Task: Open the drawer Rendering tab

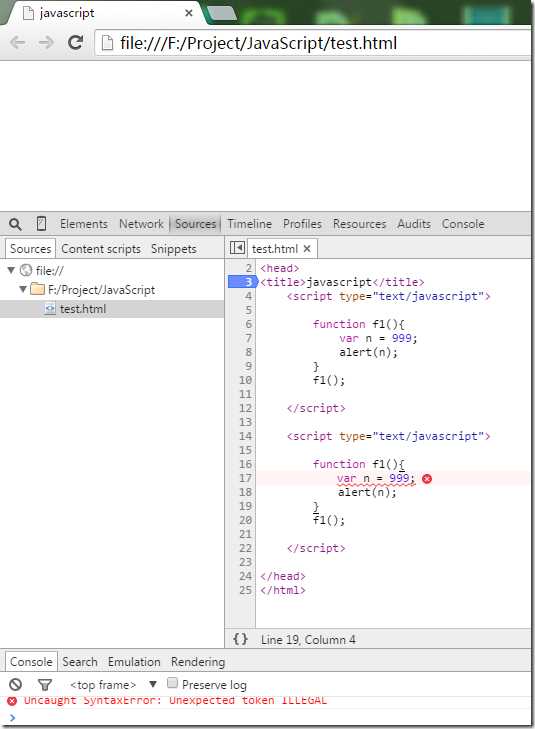Action: [198, 662]
